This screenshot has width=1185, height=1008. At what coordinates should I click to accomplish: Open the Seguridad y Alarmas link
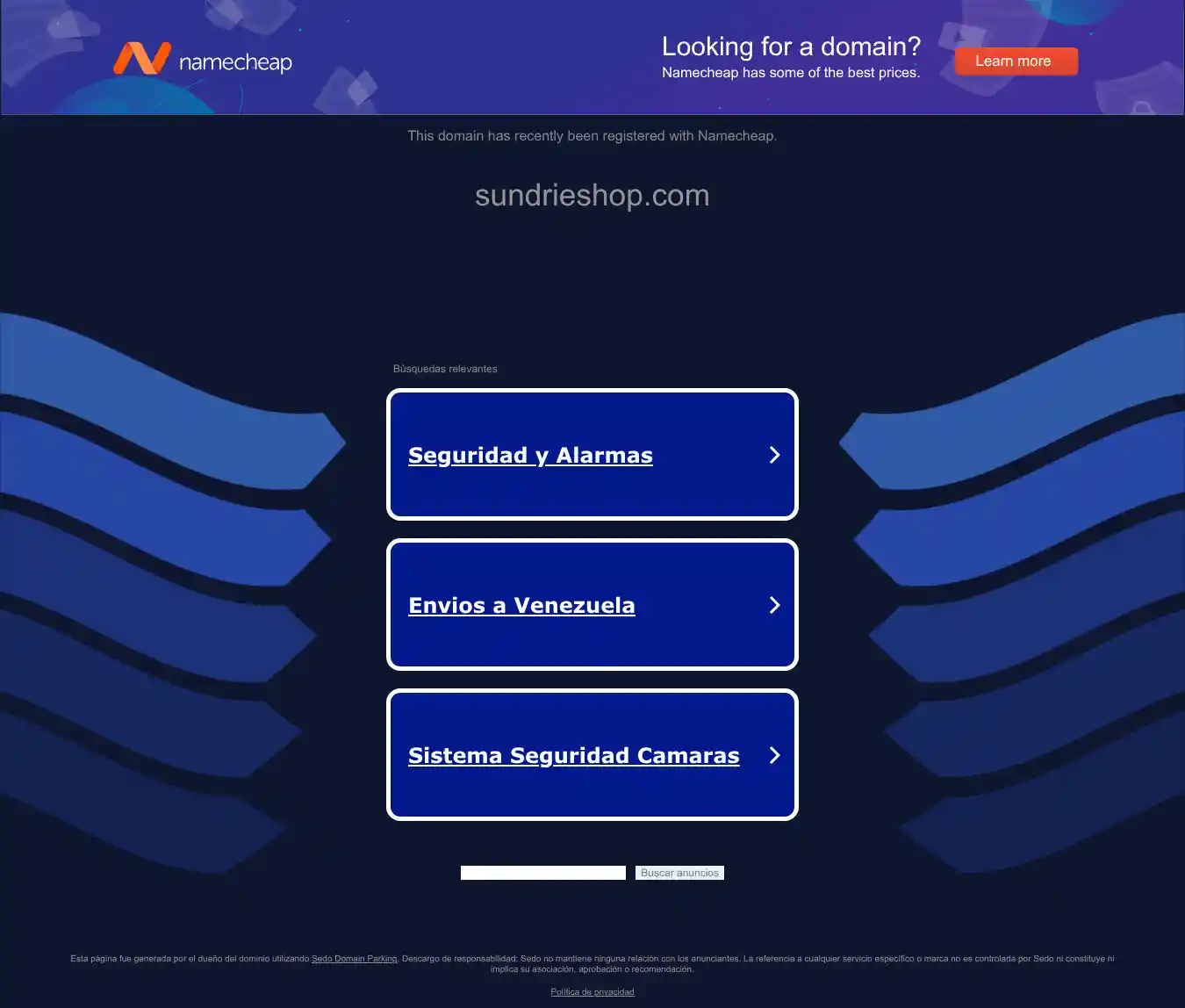tap(530, 455)
